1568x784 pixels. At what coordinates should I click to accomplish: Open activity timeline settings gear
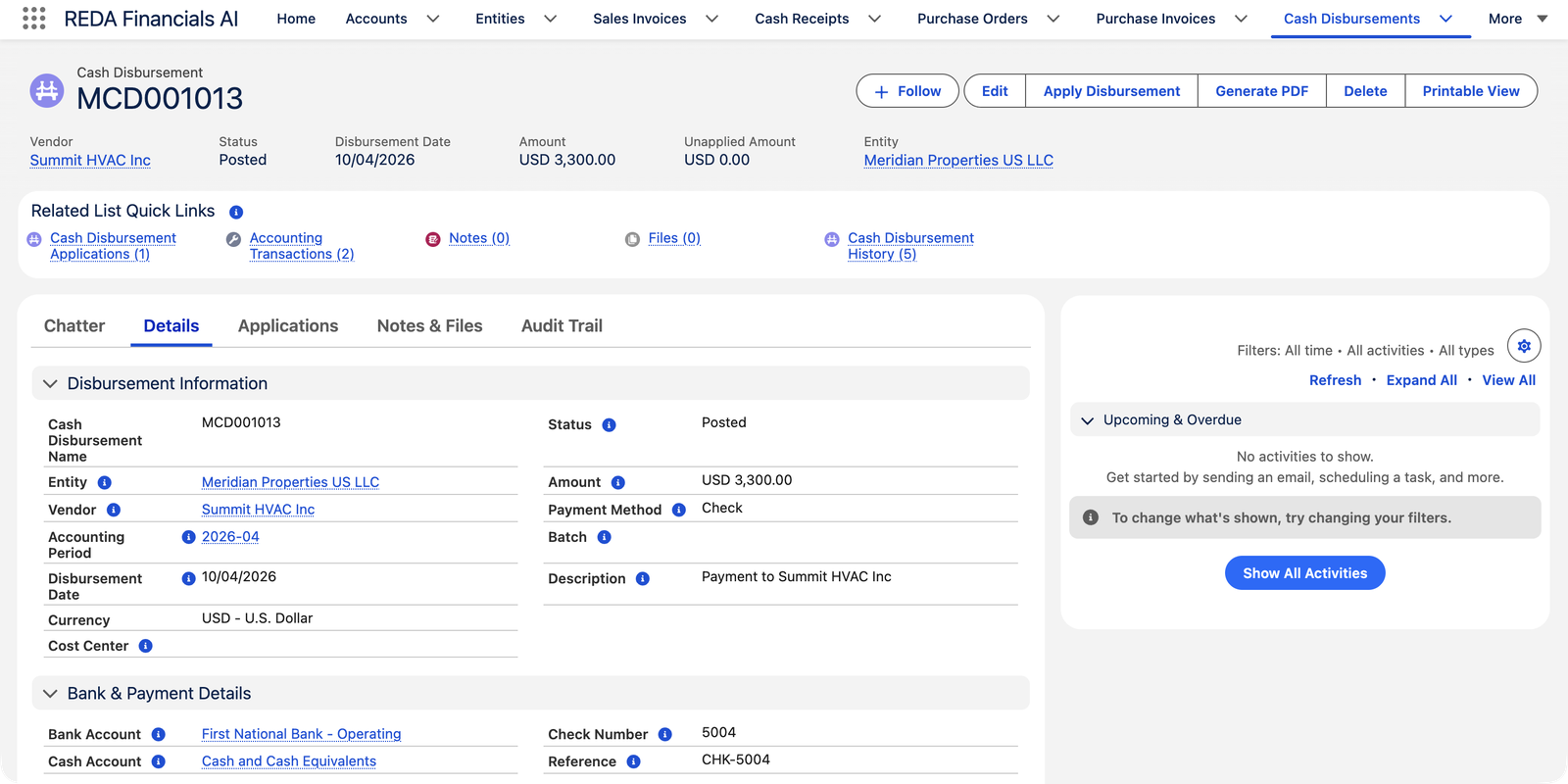[x=1524, y=346]
